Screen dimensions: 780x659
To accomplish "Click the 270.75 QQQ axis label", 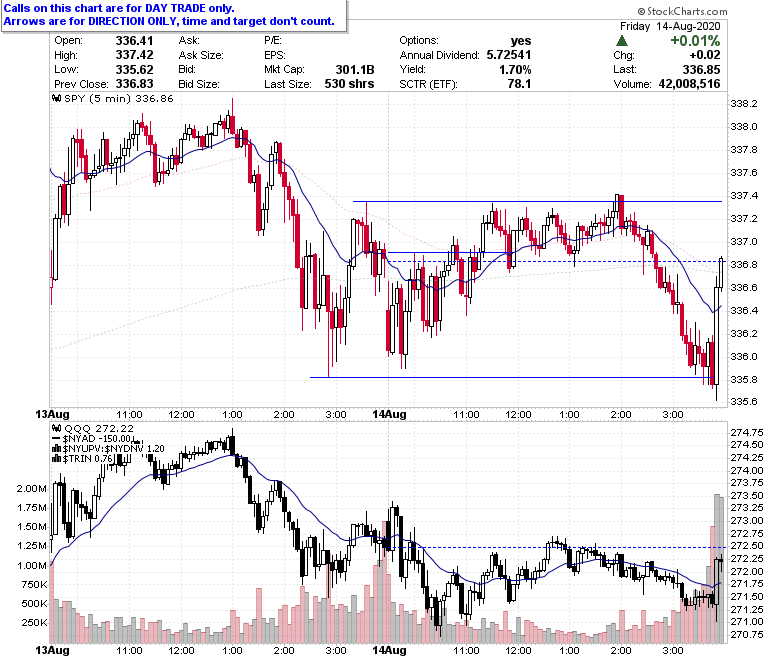I will [747, 635].
